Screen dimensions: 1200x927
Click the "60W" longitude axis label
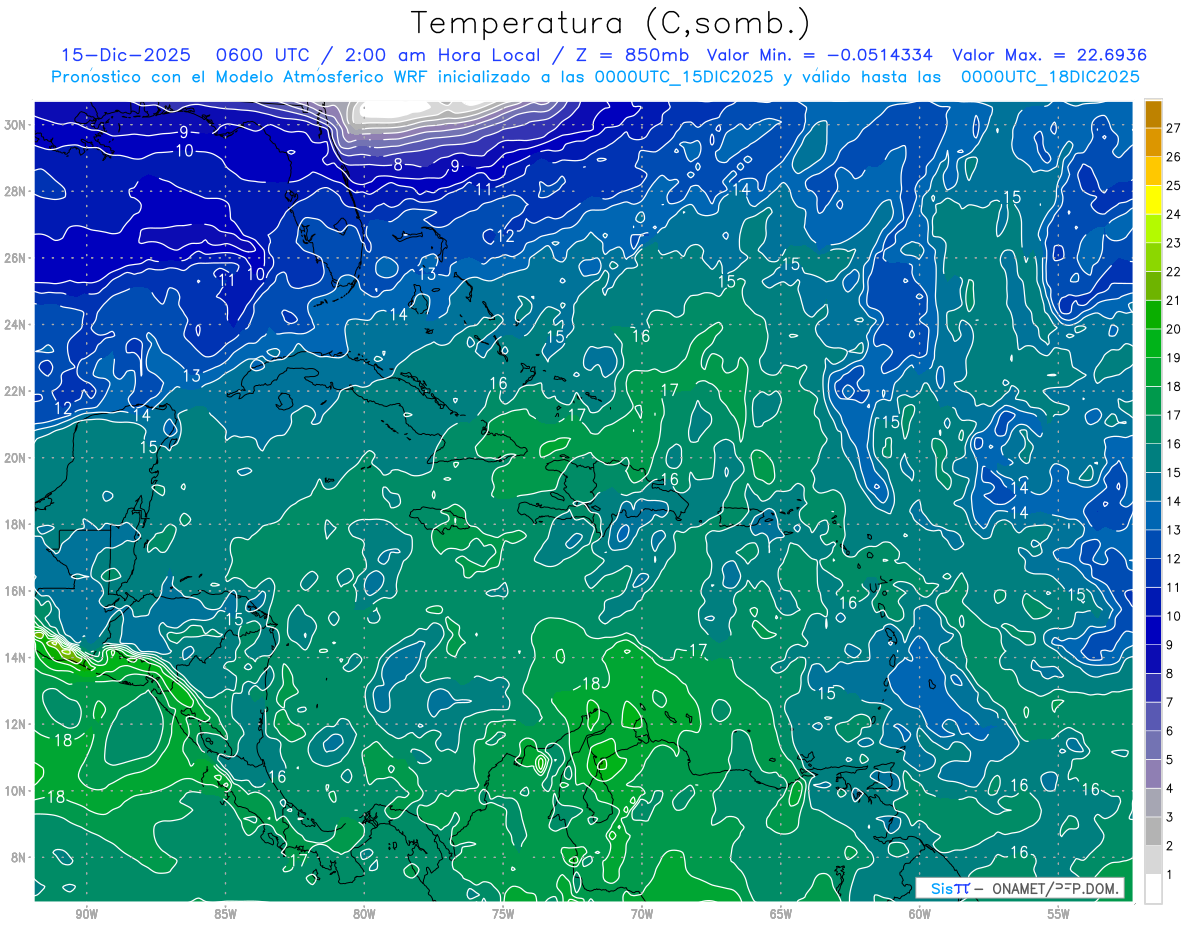tap(920, 914)
